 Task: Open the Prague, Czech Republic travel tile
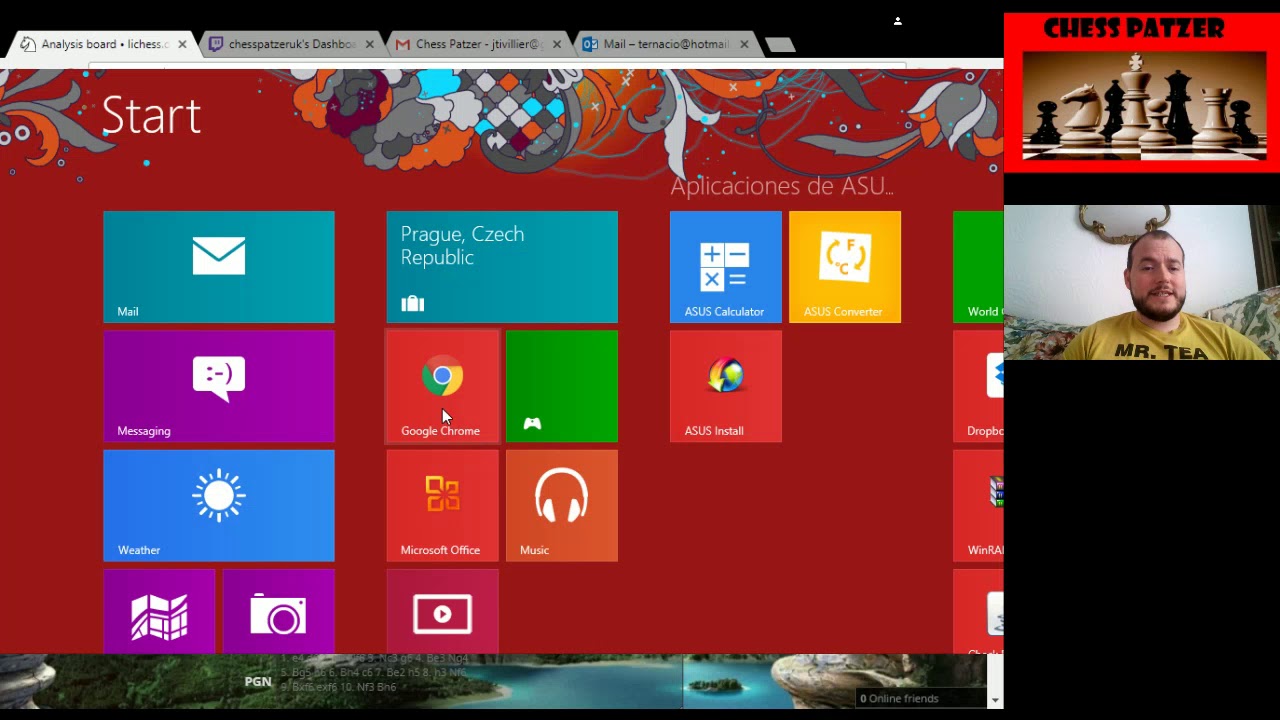(502, 267)
